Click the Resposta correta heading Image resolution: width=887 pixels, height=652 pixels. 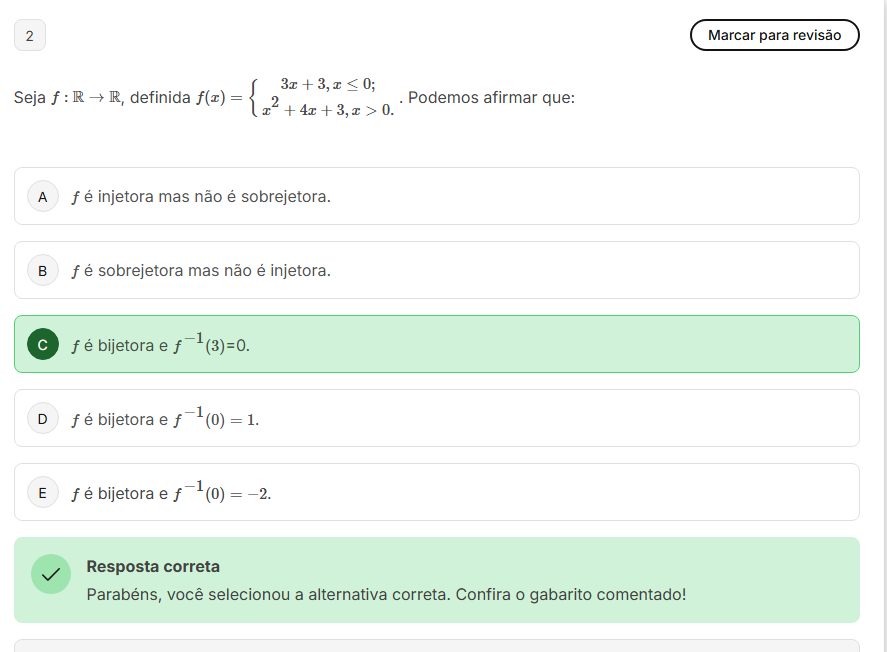click(x=153, y=566)
